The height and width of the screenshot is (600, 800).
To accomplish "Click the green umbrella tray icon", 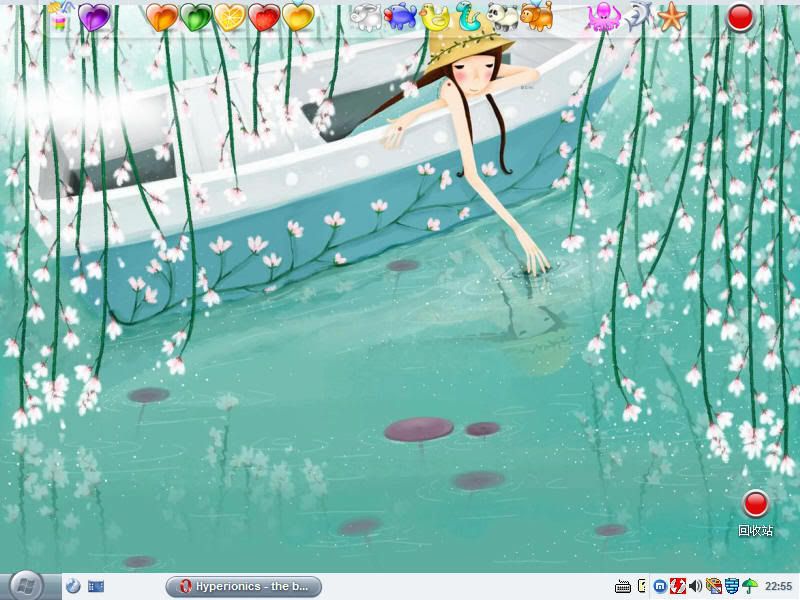I will pyautogui.click(x=749, y=586).
